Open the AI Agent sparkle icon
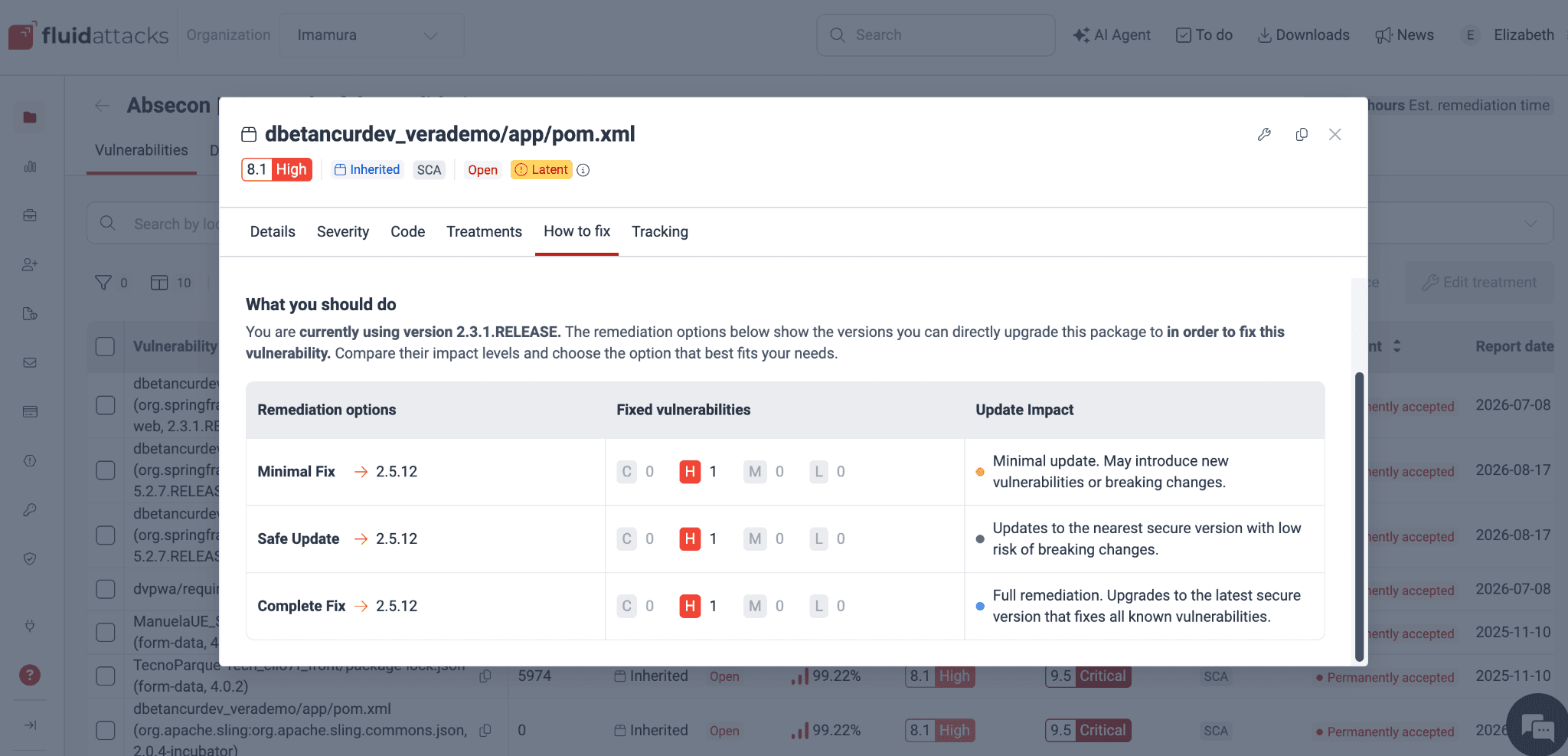This screenshot has width=1568, height=756. pyautogui.click(x=1080, y=35)
